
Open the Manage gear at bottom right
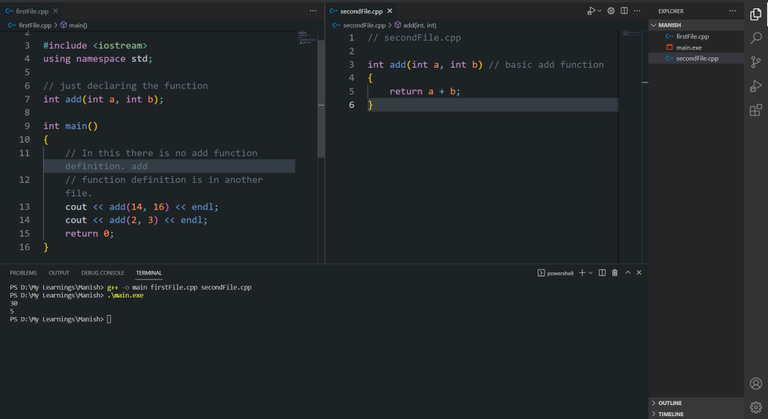point(756,407)
